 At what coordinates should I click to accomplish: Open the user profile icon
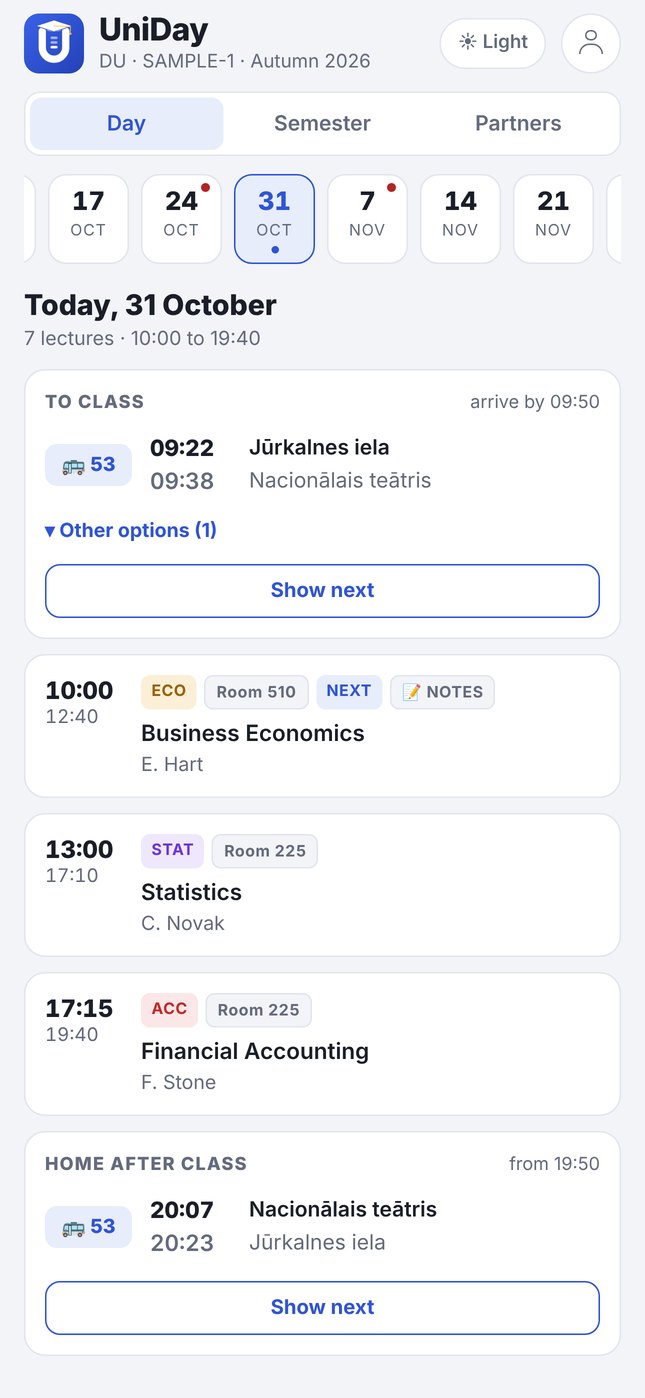[x=591, y=44]
